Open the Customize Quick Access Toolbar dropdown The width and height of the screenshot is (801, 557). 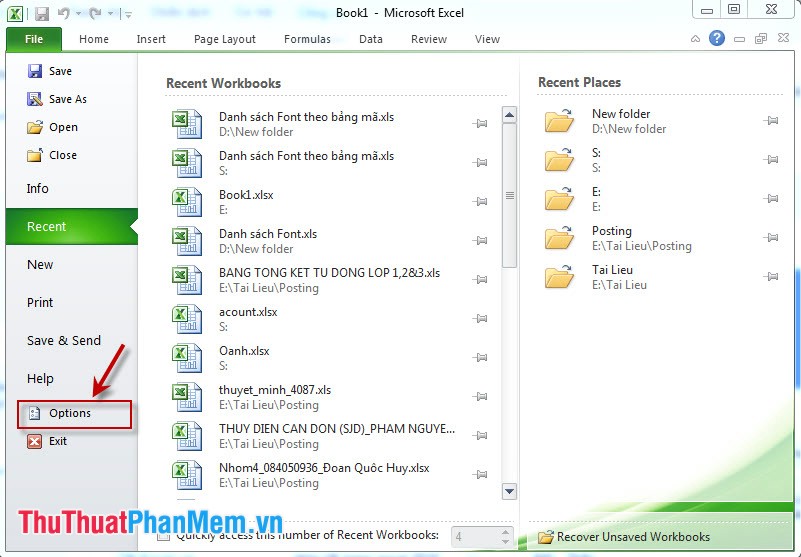coord(128,15)
